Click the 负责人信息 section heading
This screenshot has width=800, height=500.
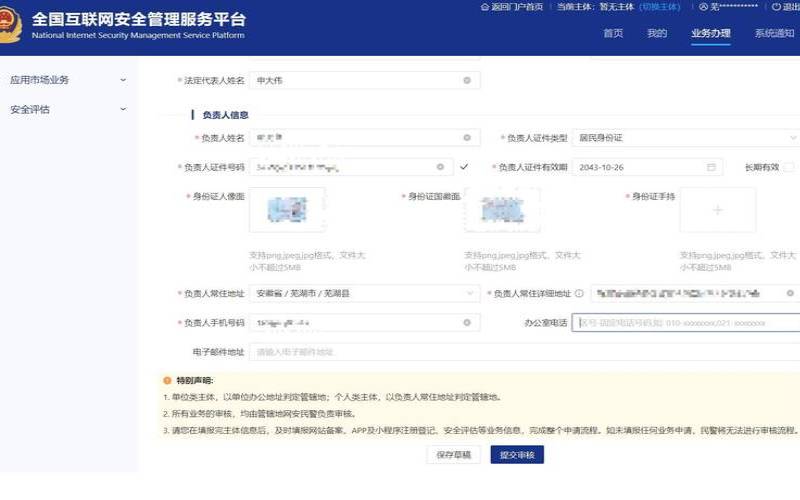(225, 115)
